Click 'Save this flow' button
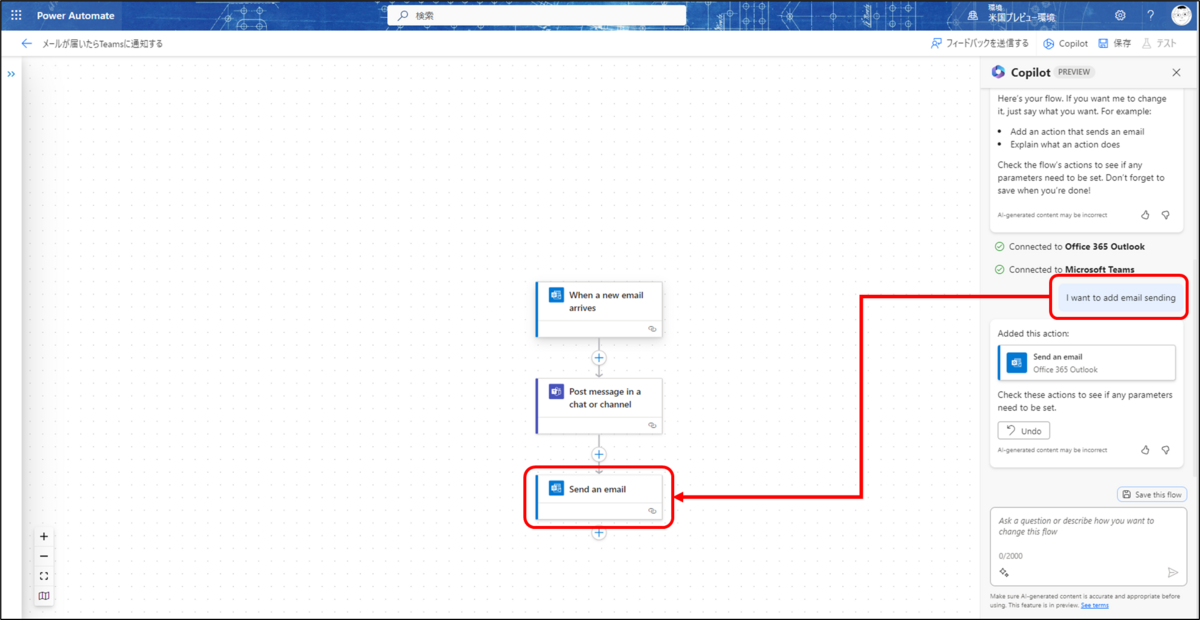Image resolution: width=1200 pixels, height=620 pixels. click(1152, 494)
